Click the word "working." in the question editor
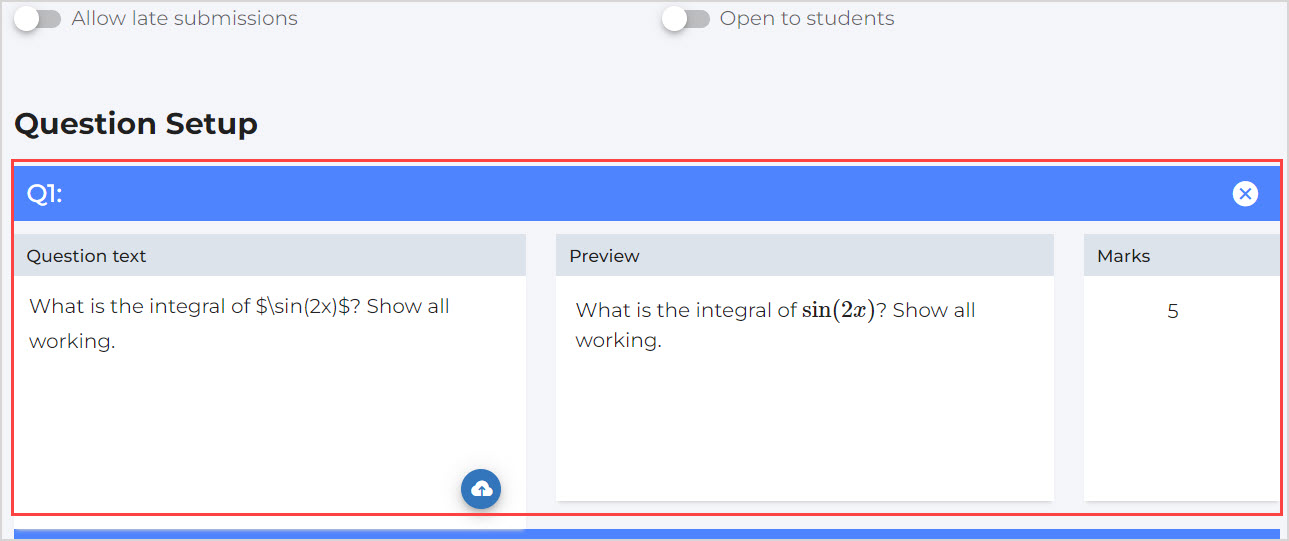The height and width of the screenshot is (541, 1289). 72,342
